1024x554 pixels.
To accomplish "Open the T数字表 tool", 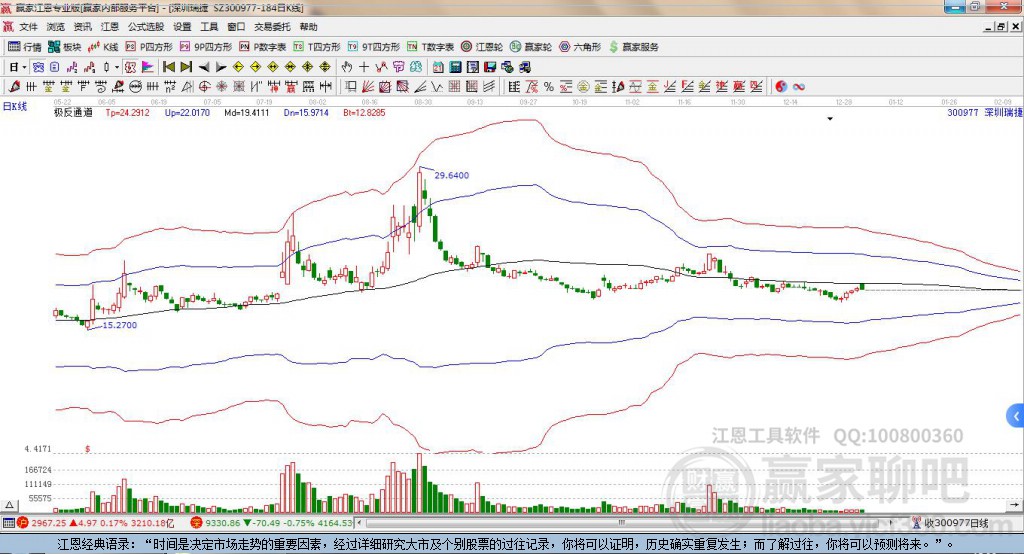I will point(430,47).
